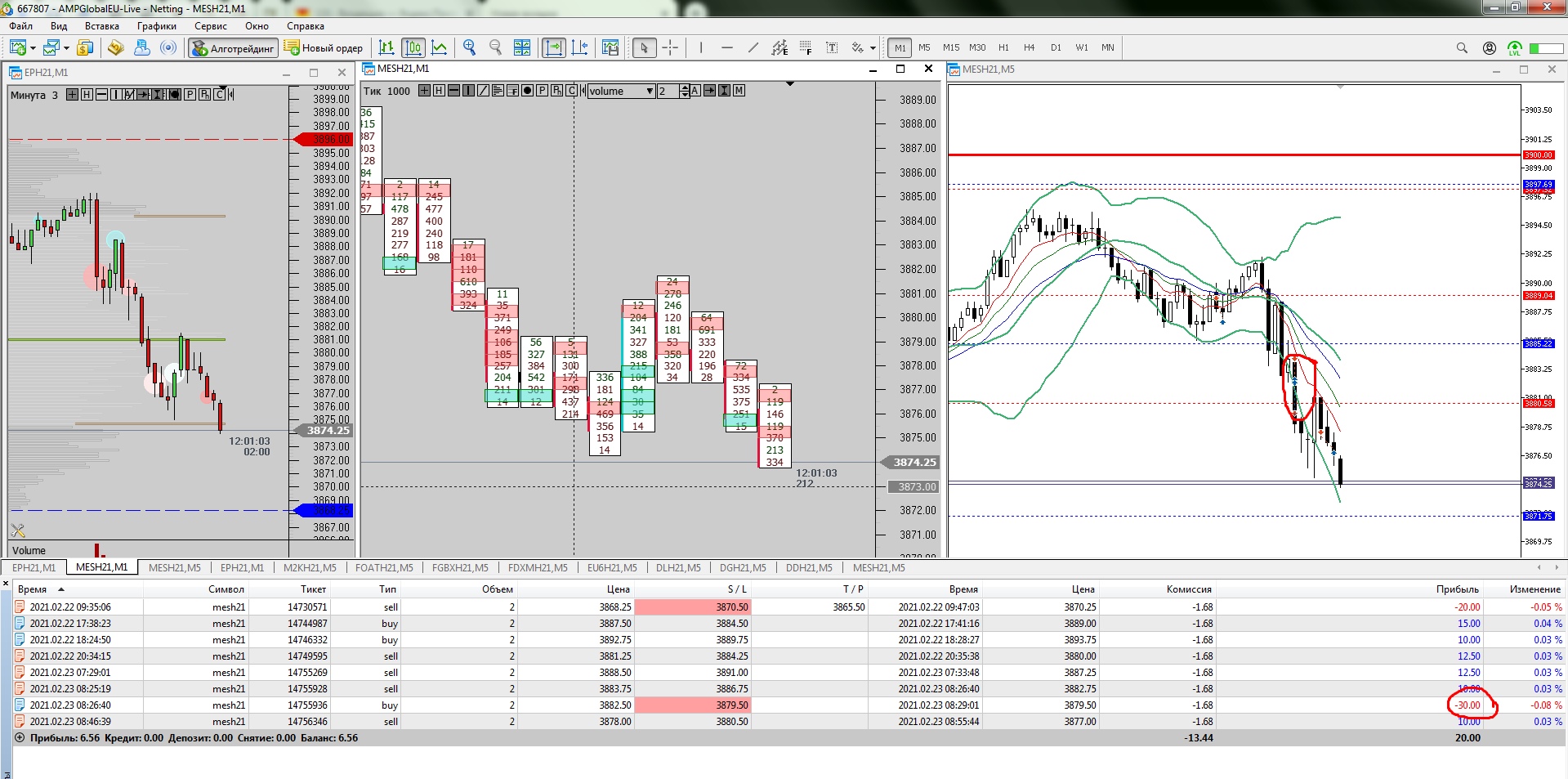
Task: Switch timeframe to MN
Action: click(1108, 47)
